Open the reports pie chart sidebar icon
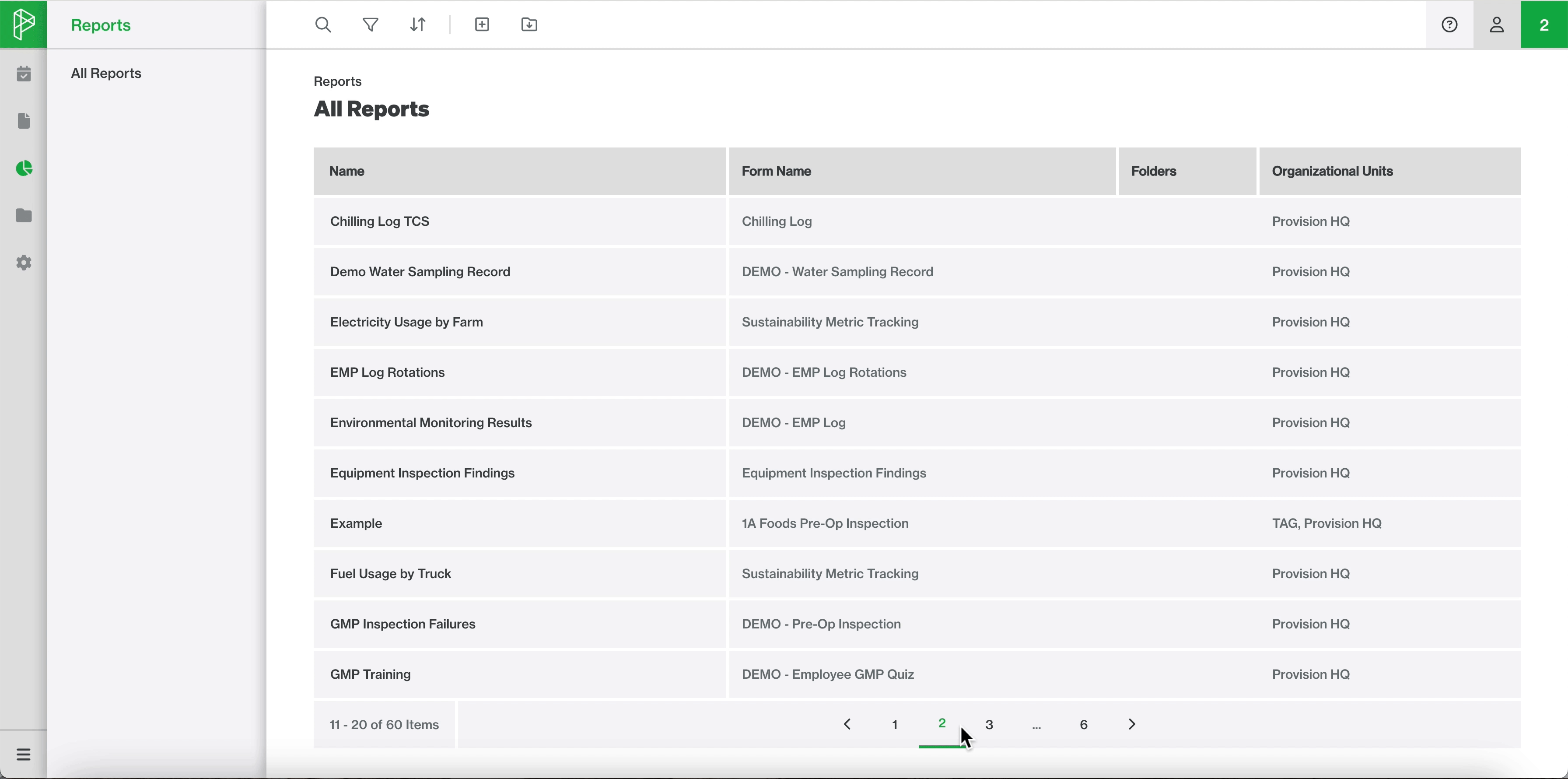Screen dimensions: 1568x779 (24, 169)
